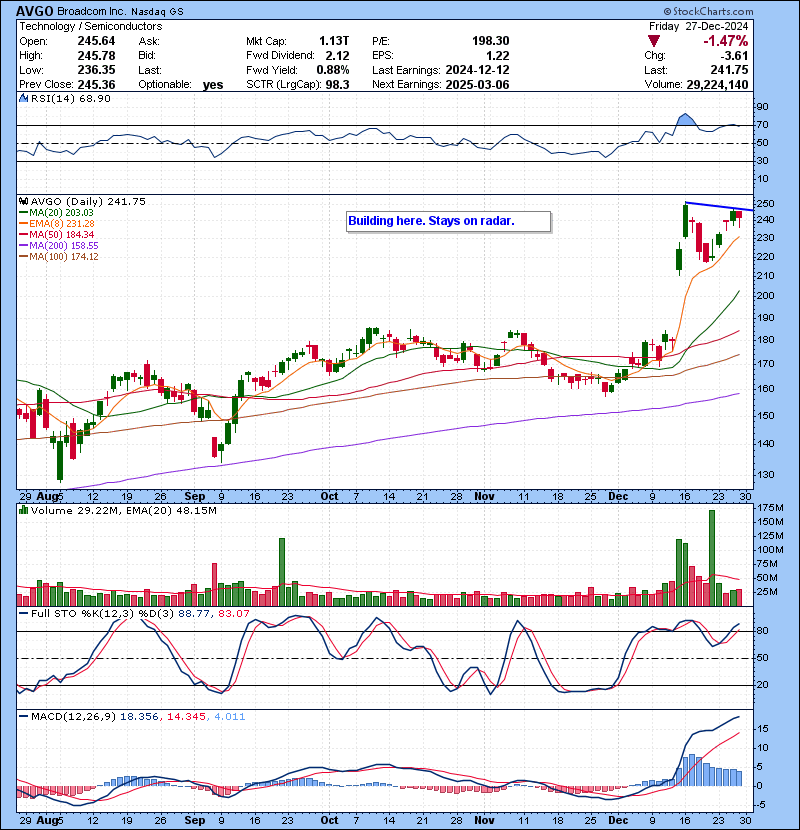Screen dimensions: 800x830
Task: Click the Prev Close value 245.36
Action: click(96, 85)
